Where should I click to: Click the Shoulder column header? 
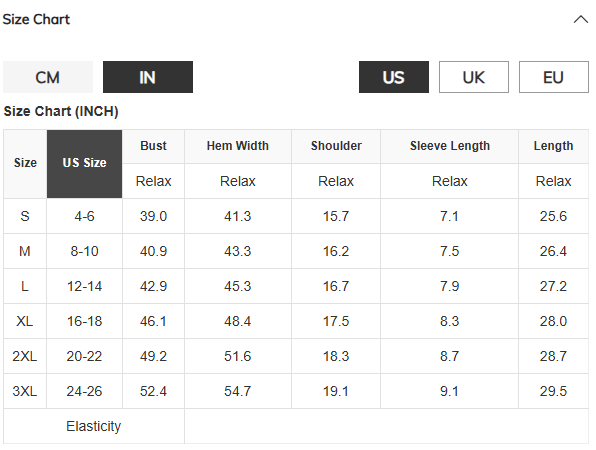coord(336,146)
